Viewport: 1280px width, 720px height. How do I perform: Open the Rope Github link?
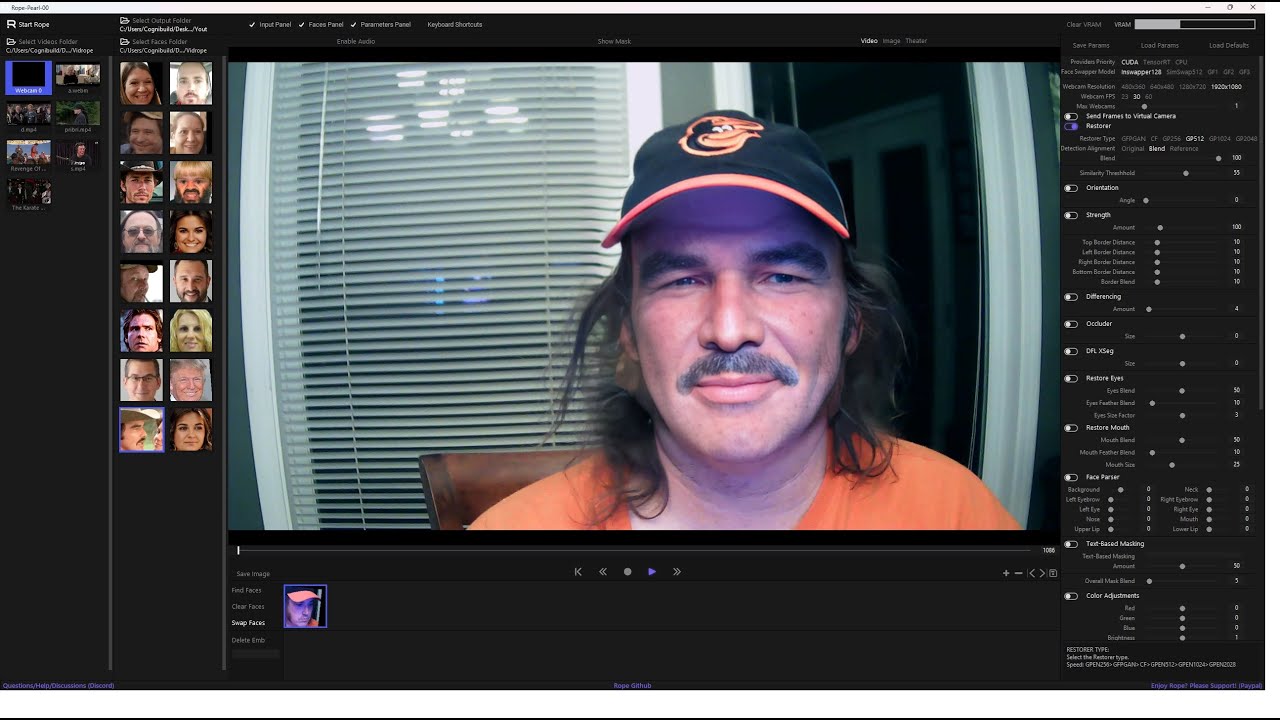click(632, 686)
